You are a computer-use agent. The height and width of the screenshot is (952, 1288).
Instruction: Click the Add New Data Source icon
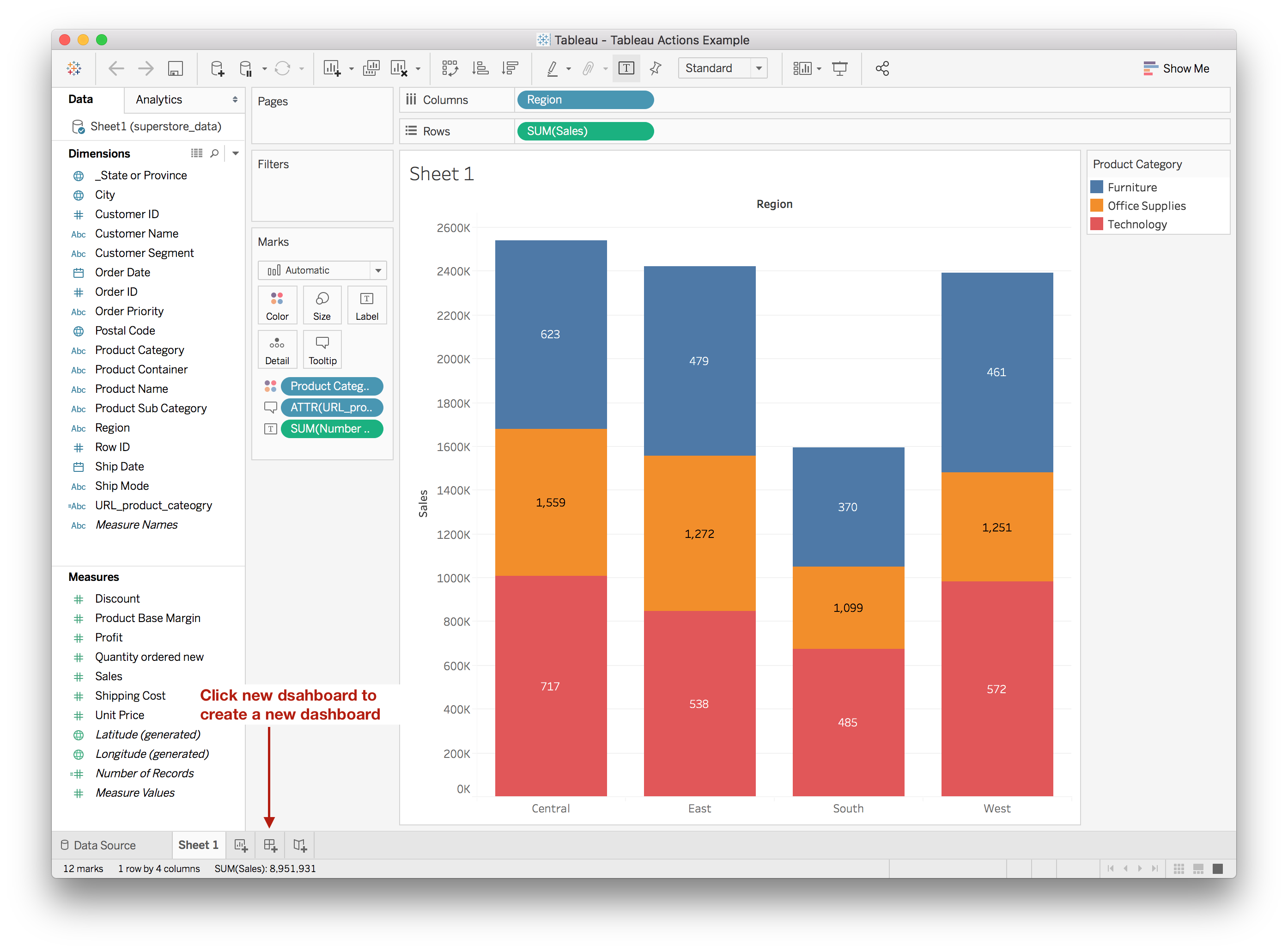tap(217, 68)
